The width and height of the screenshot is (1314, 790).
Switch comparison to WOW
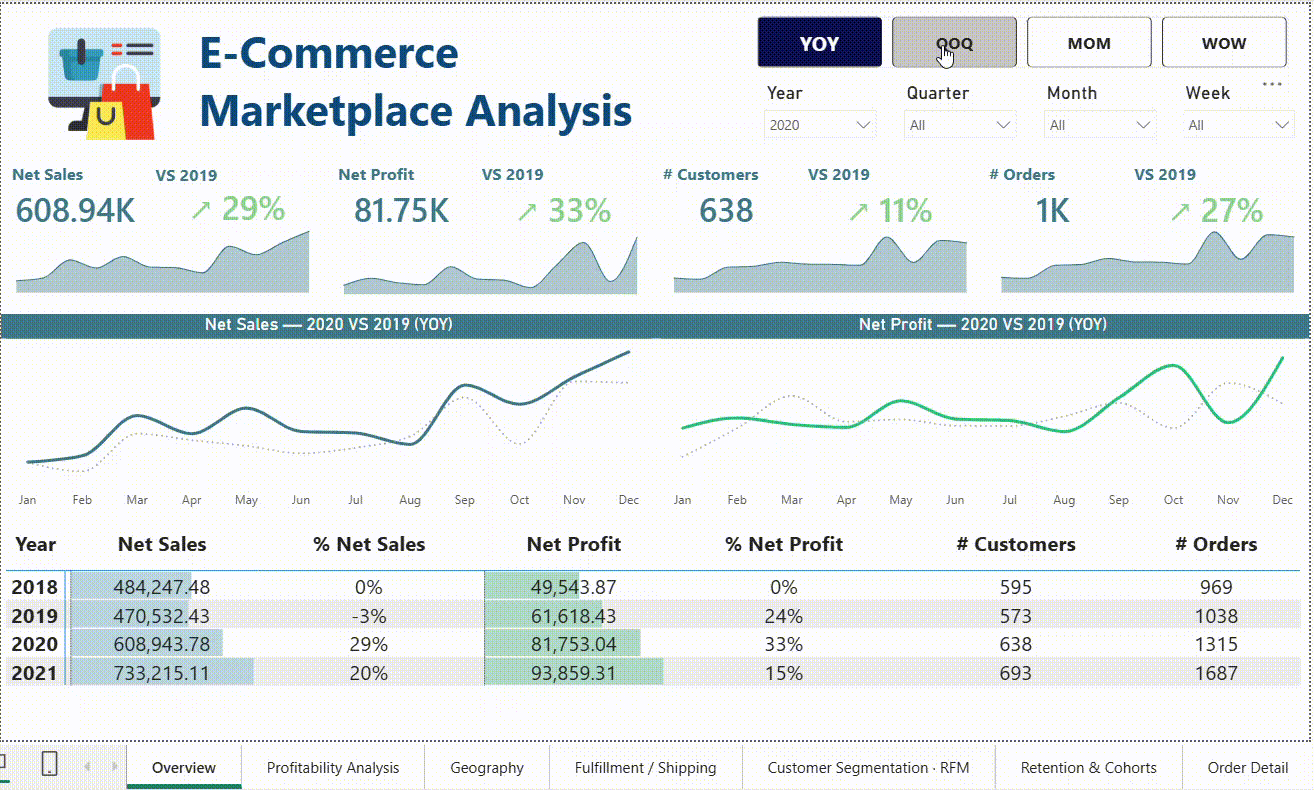click(x=1224, y=43)
